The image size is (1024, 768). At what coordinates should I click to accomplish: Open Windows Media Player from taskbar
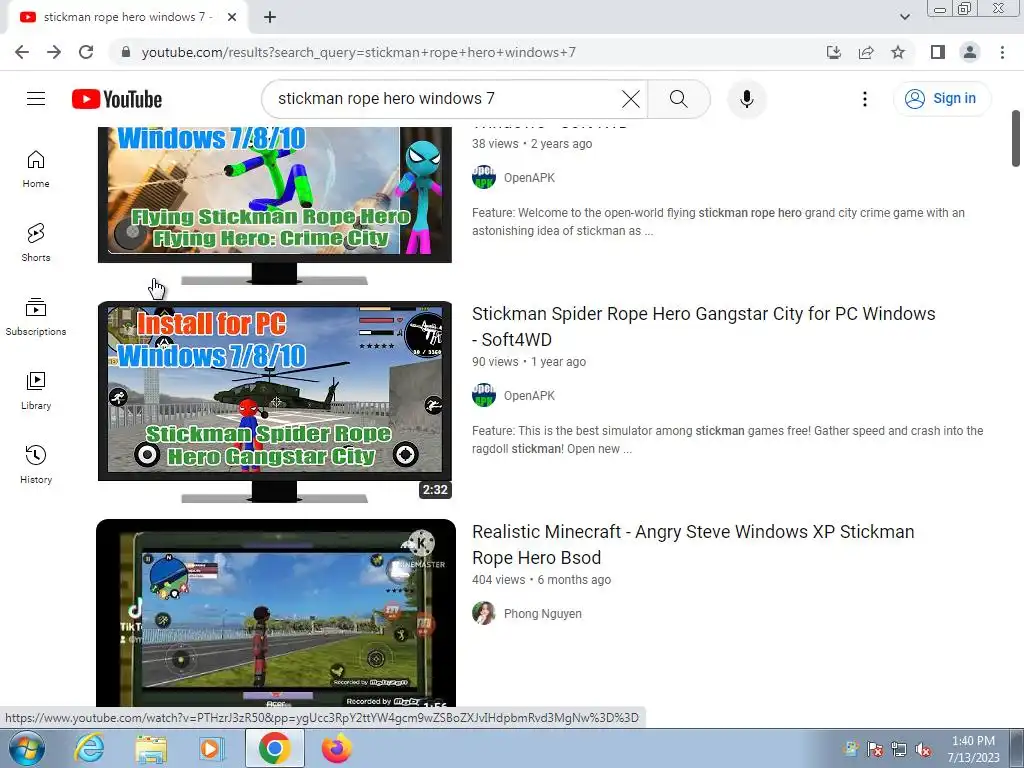coord(212,748)
